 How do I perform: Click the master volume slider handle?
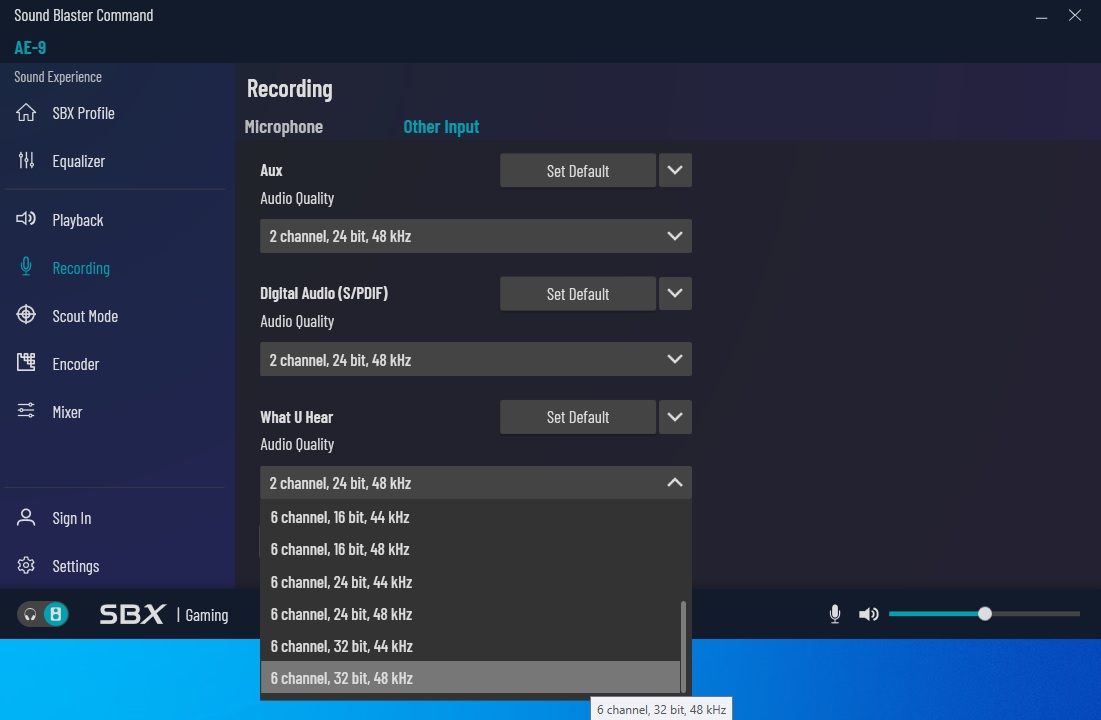click(985, 614)
